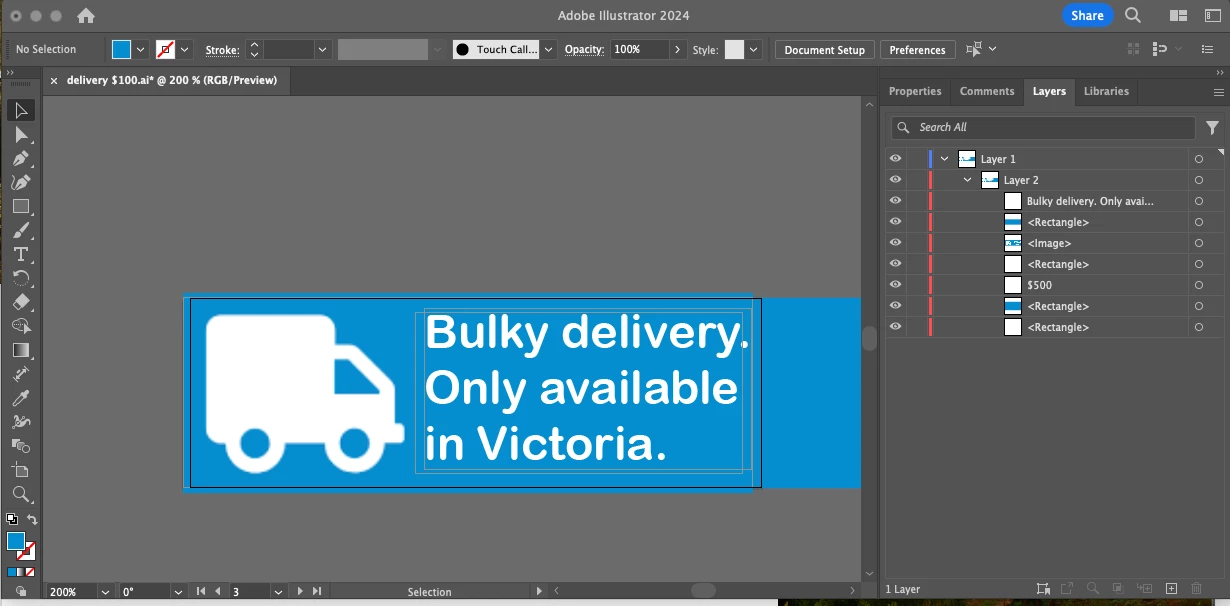
Task: Open the fill color dropdown arrow
Action: pos(140,49)
